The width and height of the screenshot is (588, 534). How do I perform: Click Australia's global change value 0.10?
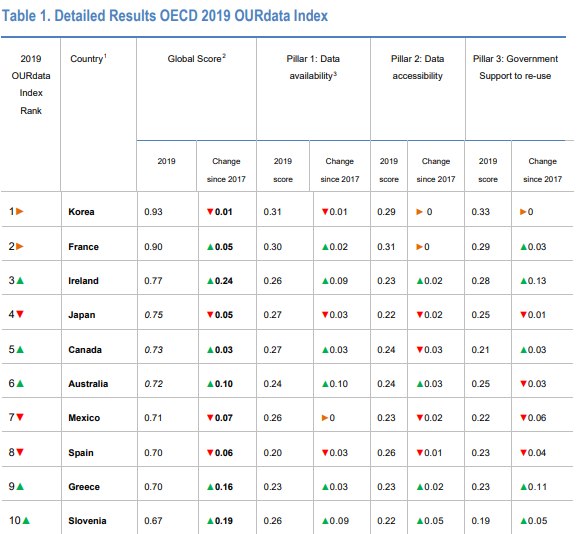(x=224, y=384)
